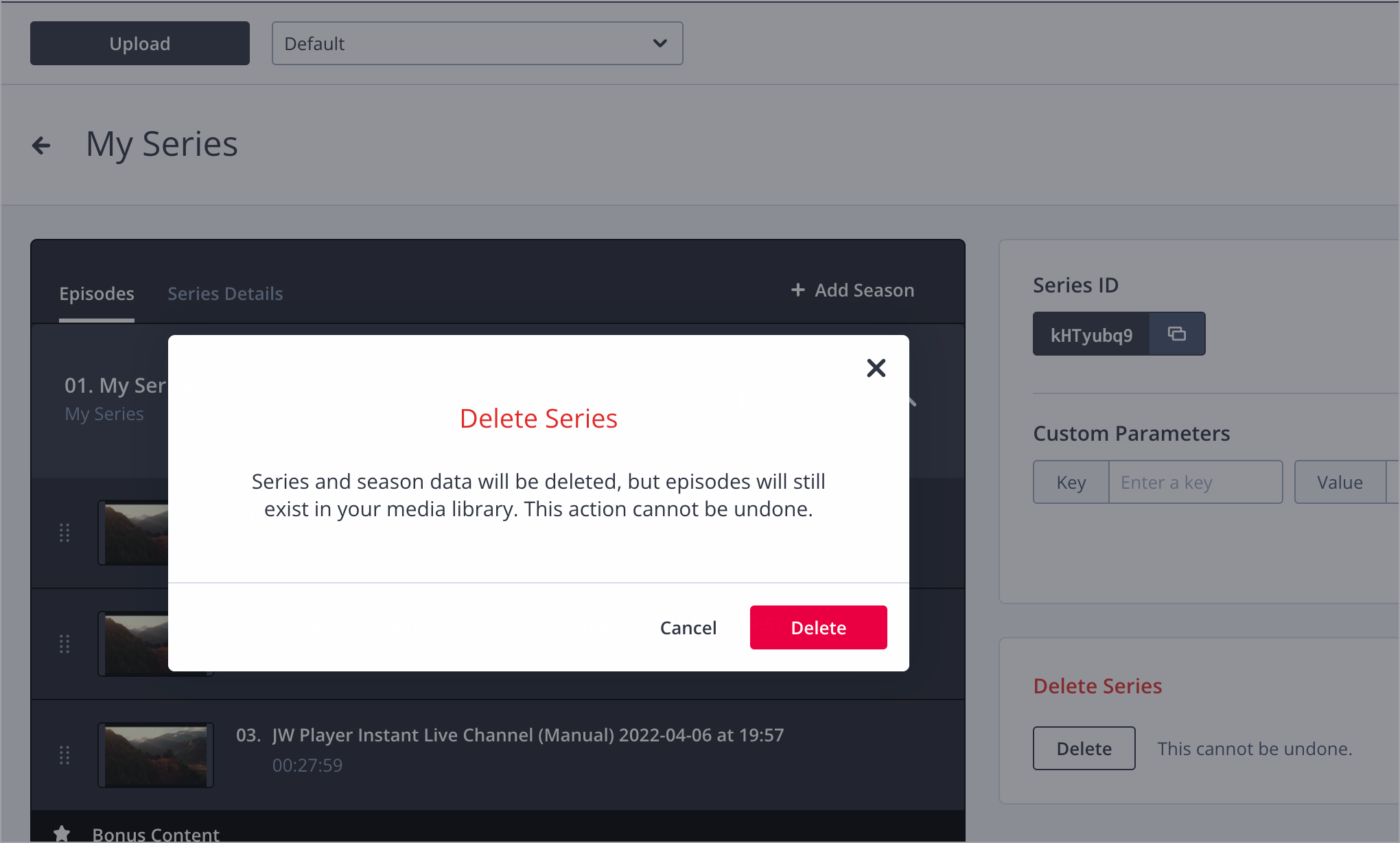Switch to the Series Details tab

click(225, 294)
